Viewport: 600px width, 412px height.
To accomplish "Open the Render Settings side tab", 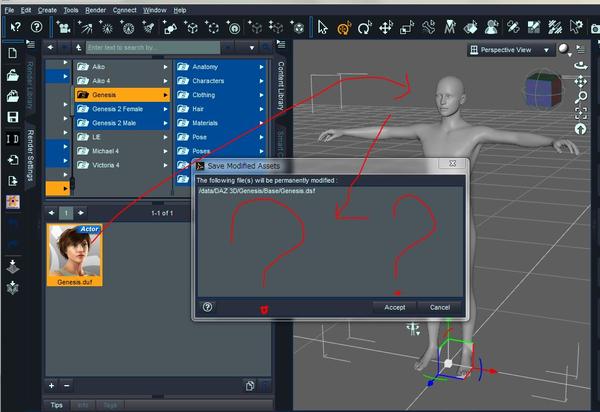I will [x=30, y=155].
